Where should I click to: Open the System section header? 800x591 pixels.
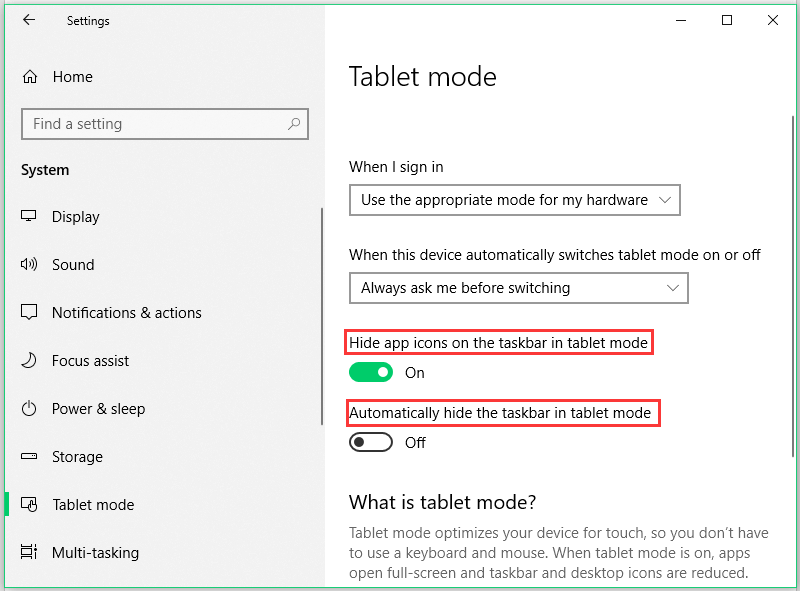pos(45,170)
